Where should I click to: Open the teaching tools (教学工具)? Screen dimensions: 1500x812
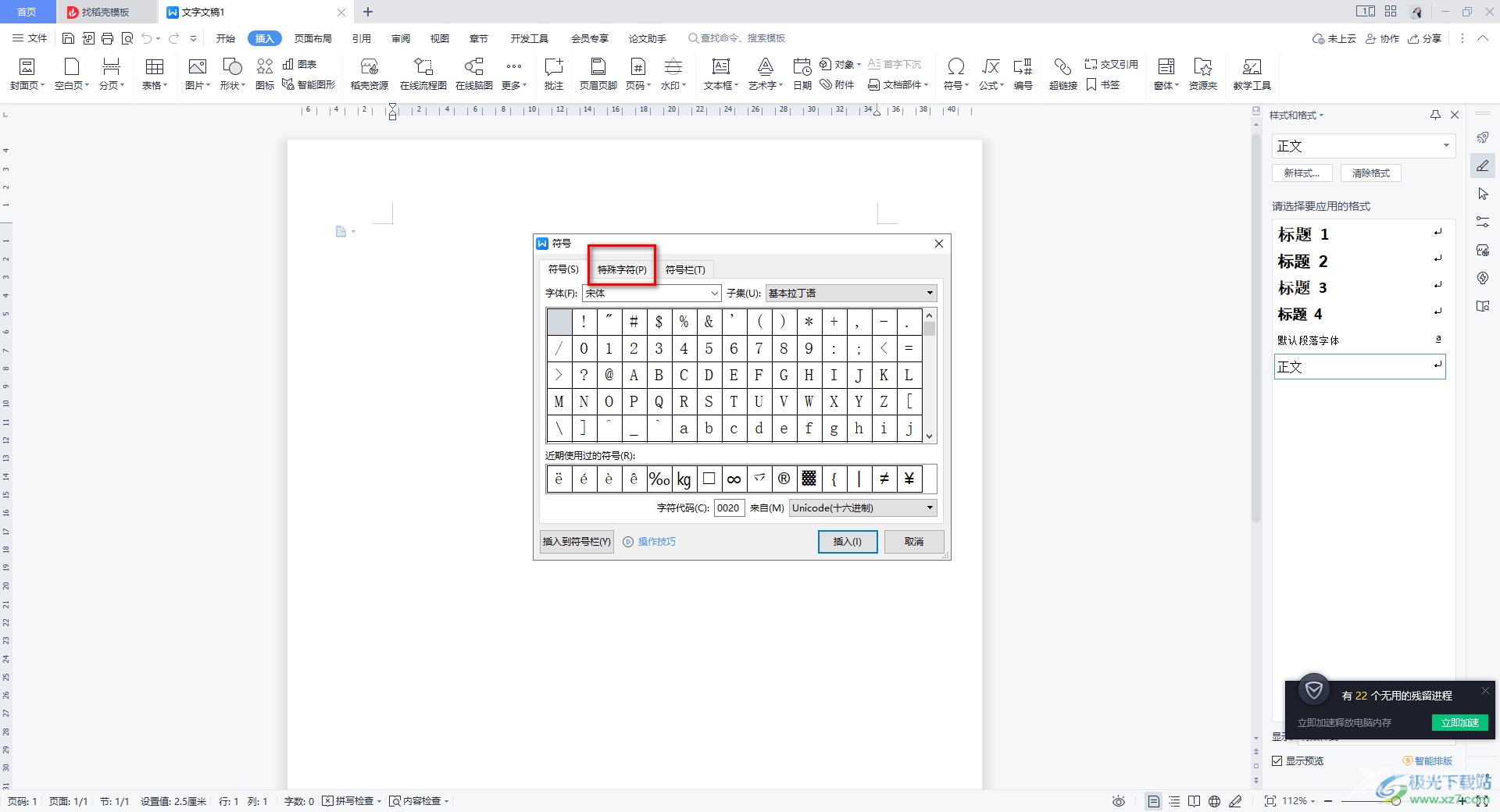tap(1252, 74)
